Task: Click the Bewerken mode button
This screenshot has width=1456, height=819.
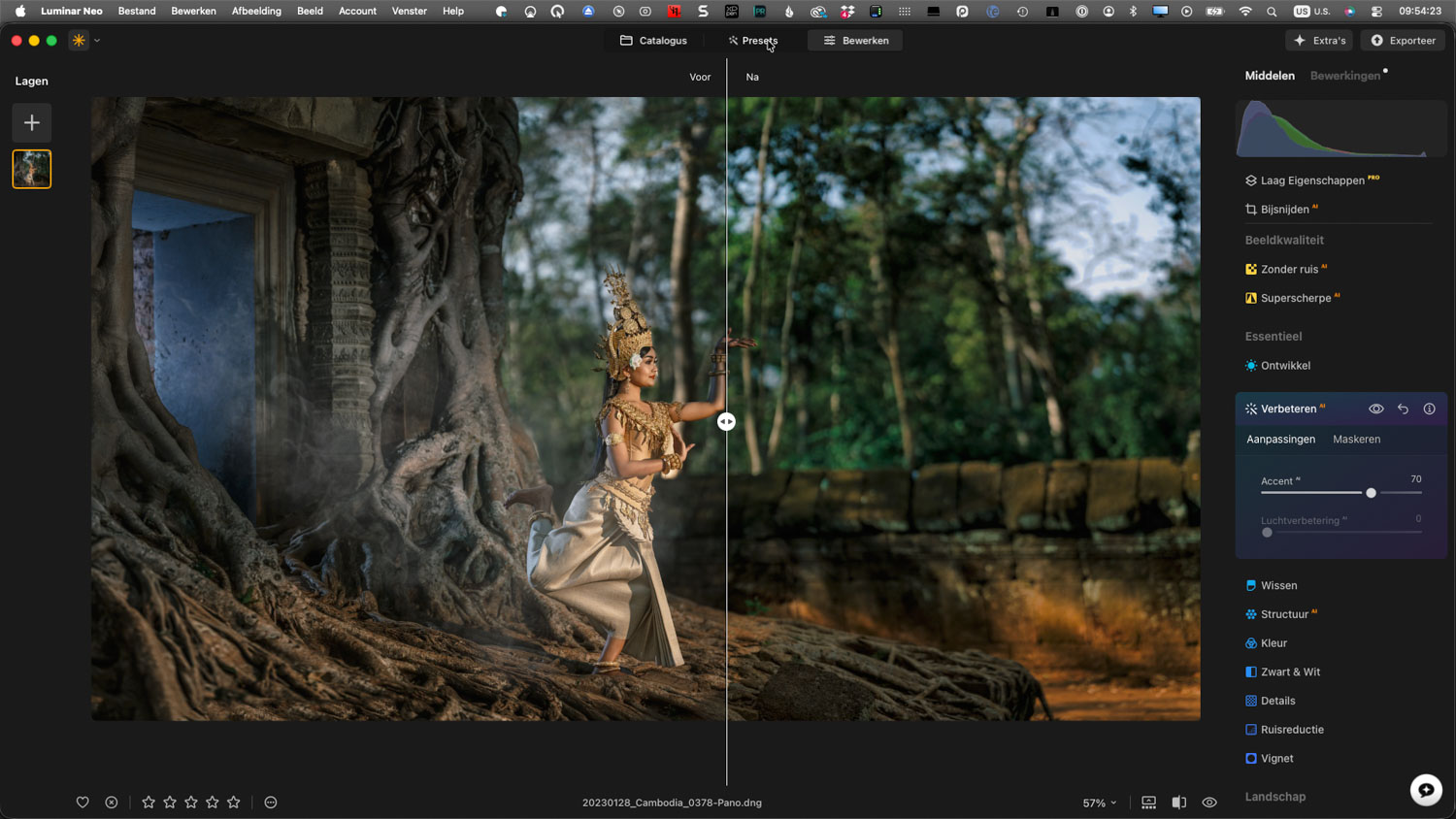Action: coord(856,41)
